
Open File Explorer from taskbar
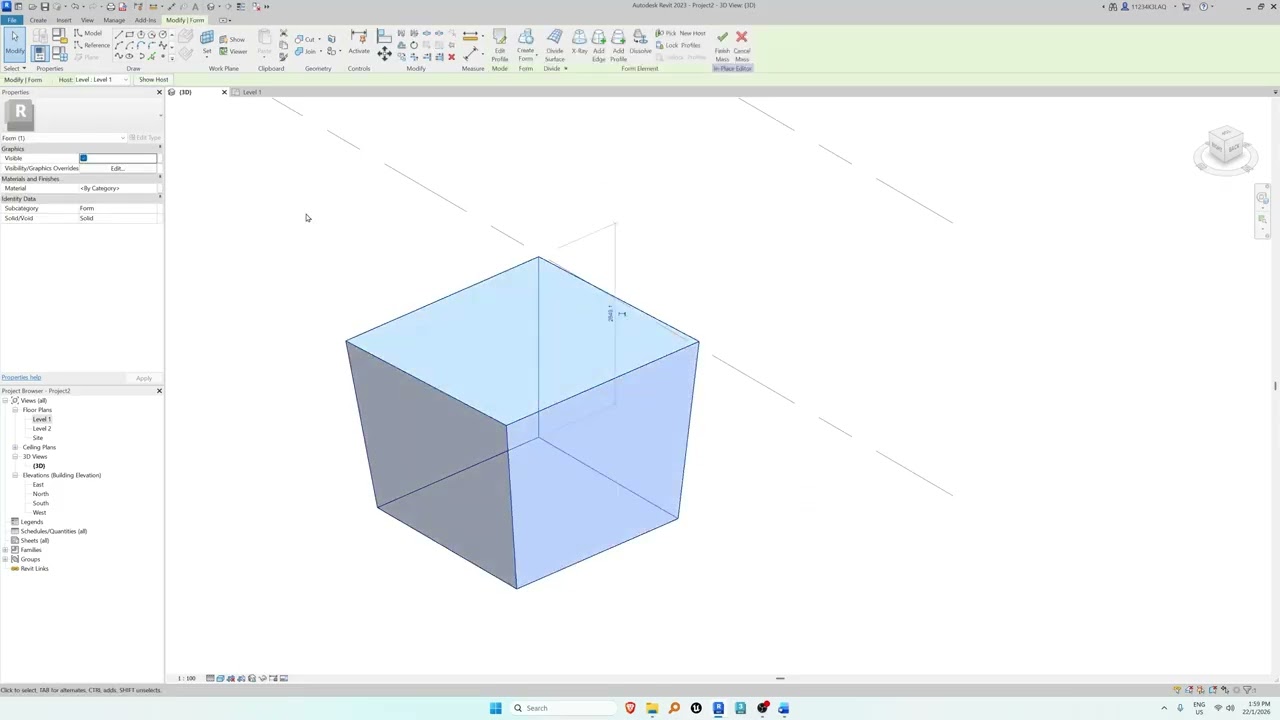[x=652, y=708]
